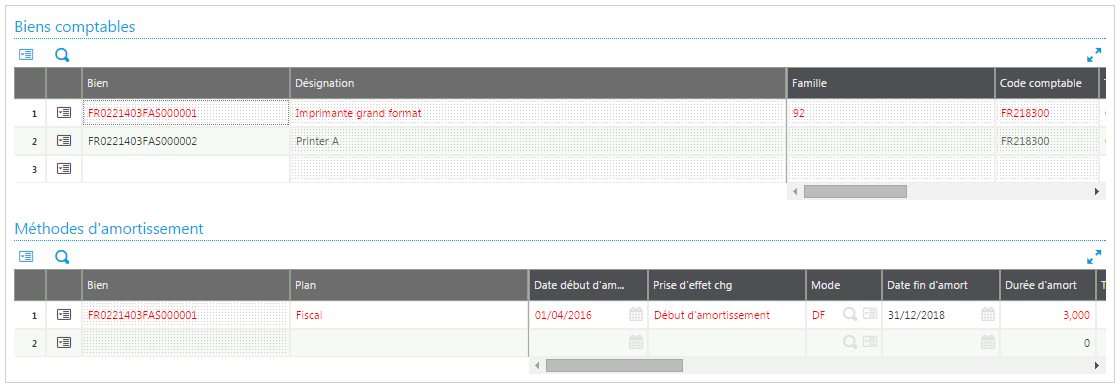Open Mode lookup magnifier in empty row 2
Viewport: 1120px width, 386px height.
point(849,342)
